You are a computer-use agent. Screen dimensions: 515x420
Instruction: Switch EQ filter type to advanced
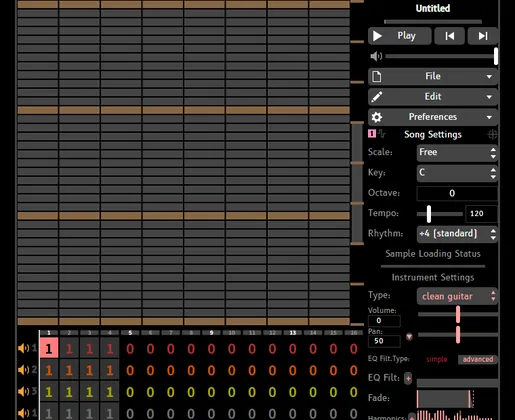point(478,359)
